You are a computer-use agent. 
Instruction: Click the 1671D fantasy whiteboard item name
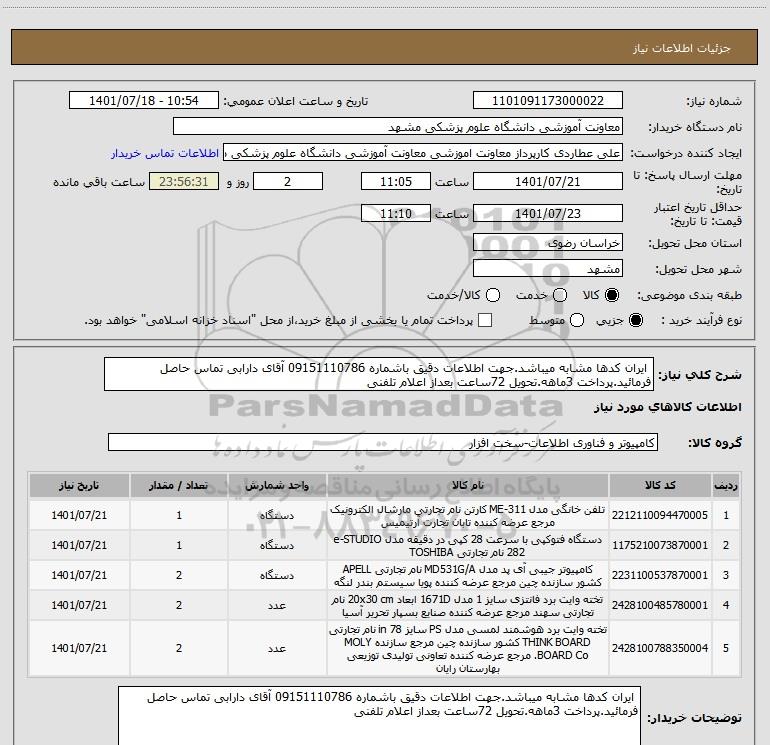point(467,606)
